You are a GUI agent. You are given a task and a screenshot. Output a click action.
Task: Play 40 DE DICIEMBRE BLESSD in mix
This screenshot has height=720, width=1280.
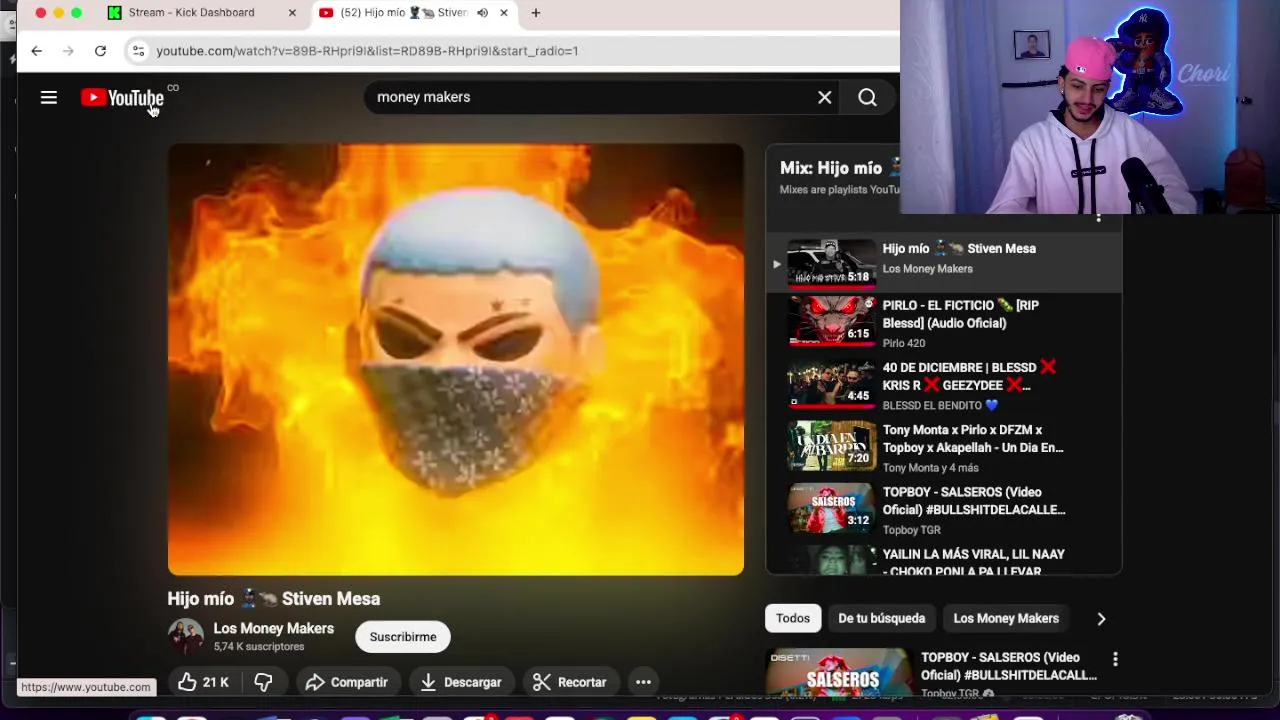click(944, 385)
